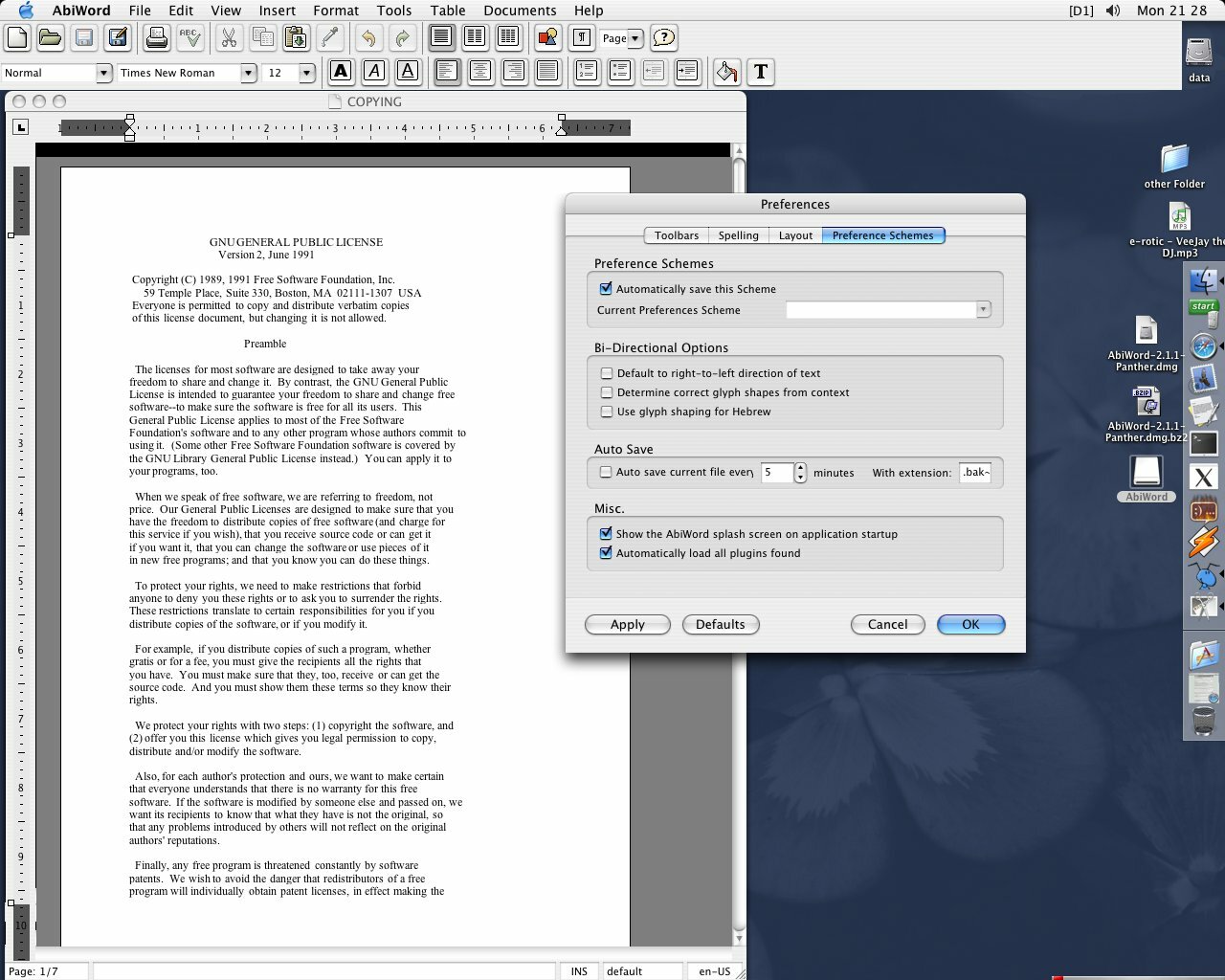1225x980 pixels.
Task: Click the backup extension .bak~ field
Action: click(x=975, y=472)
